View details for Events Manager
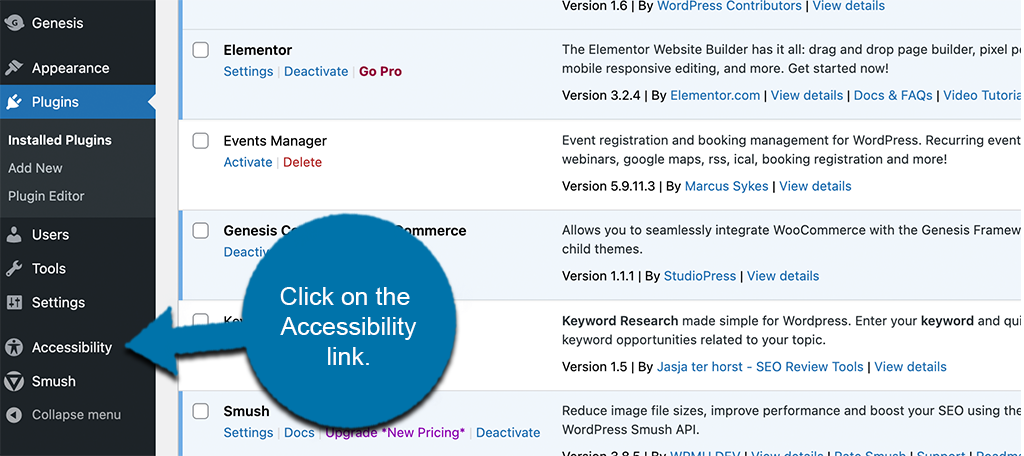The image size is (1024, 456). click(816, 186)
